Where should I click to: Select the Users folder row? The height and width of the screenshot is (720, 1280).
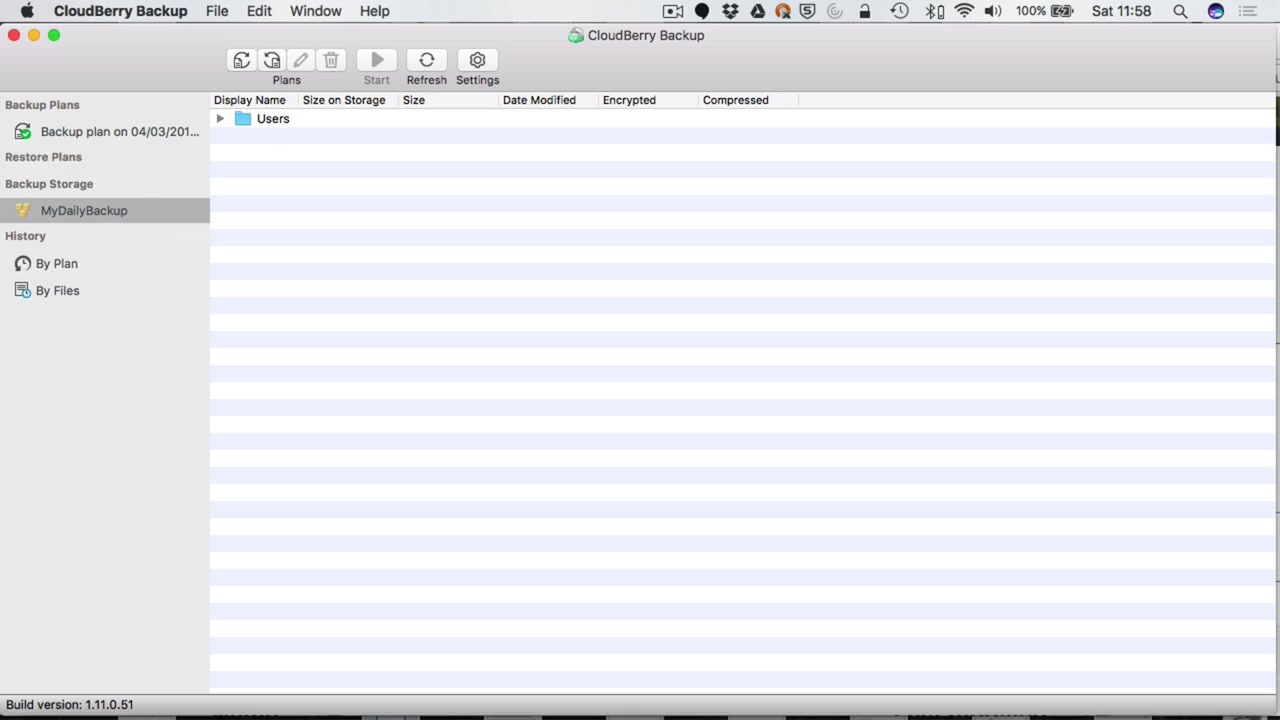[743, 119]
